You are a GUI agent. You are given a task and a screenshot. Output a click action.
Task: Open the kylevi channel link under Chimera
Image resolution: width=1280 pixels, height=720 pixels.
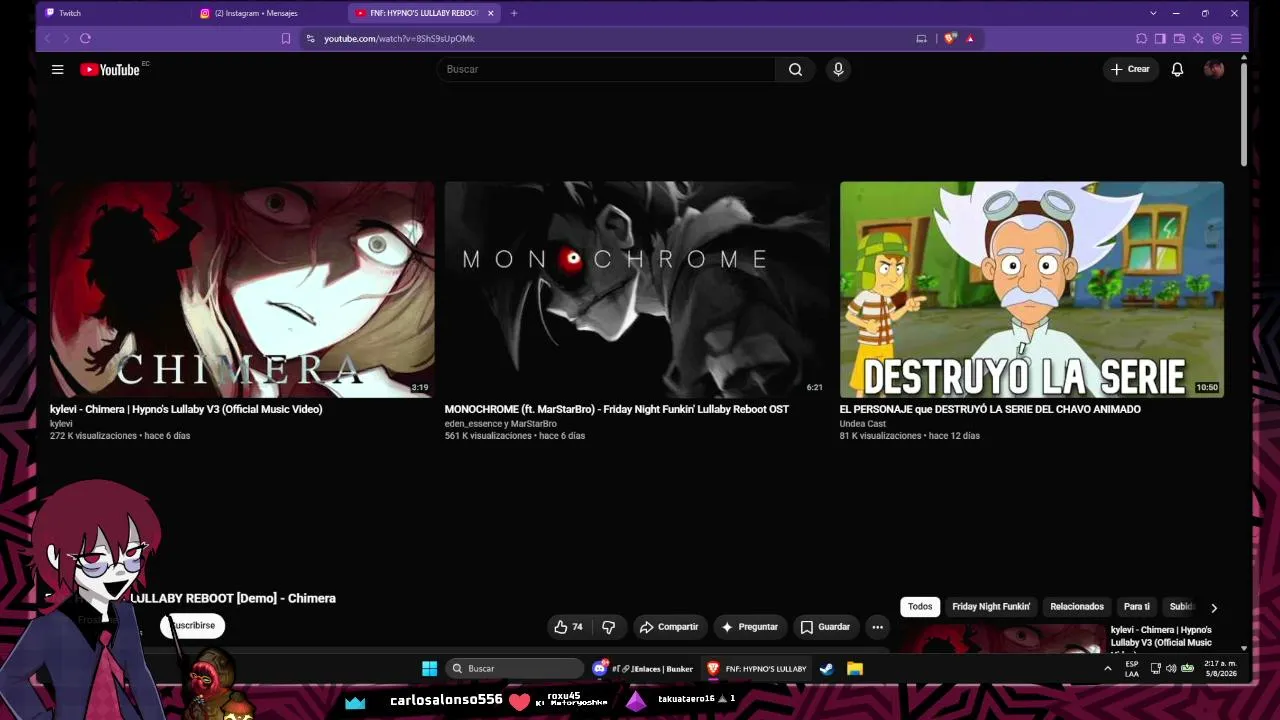pyautogui.click(x=61, y=424)
